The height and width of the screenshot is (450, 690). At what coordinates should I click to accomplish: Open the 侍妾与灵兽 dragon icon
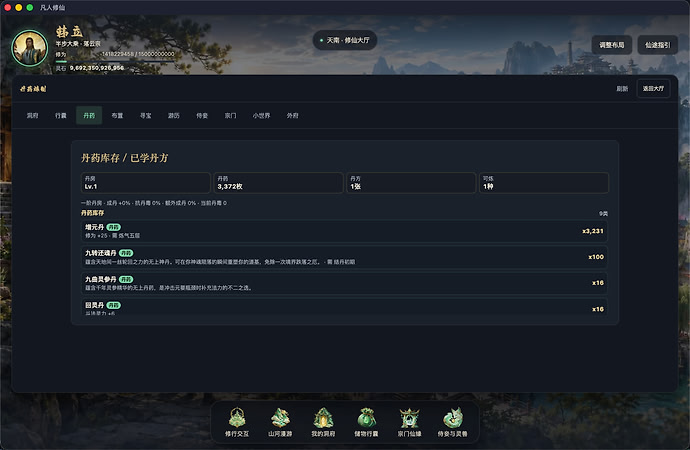tap(452, 422)
